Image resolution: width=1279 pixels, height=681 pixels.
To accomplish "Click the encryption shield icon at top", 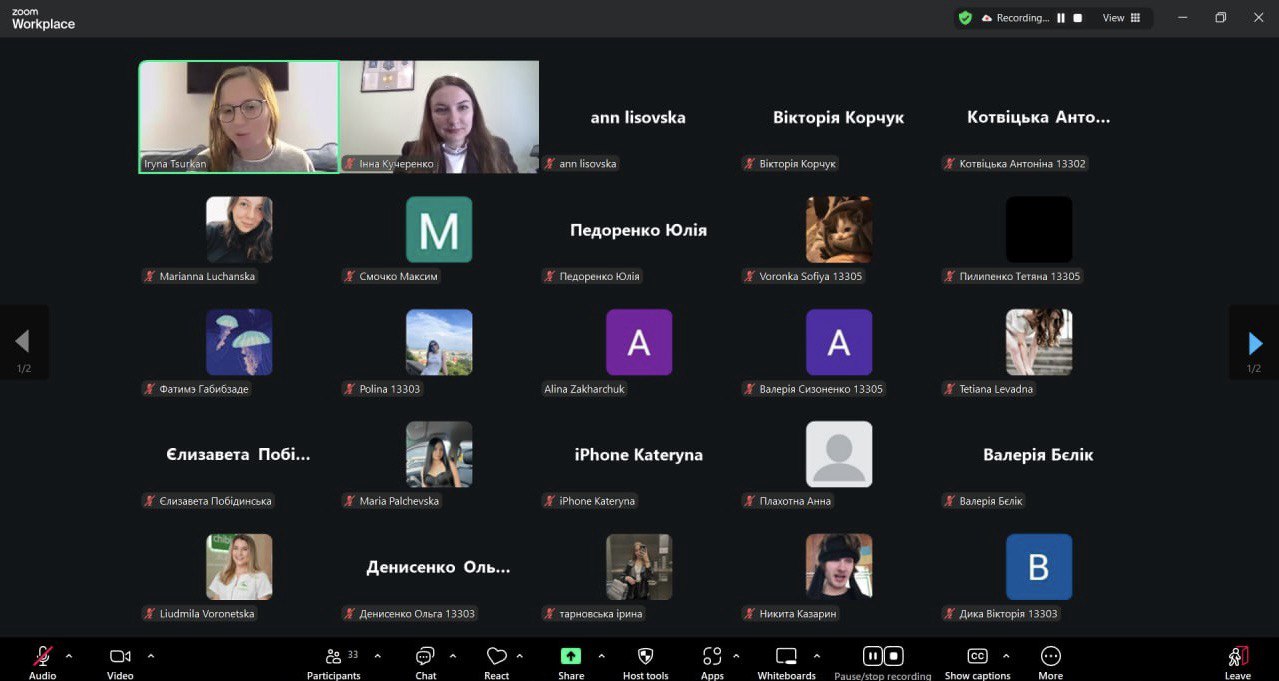I will click(x=965, y=18).
